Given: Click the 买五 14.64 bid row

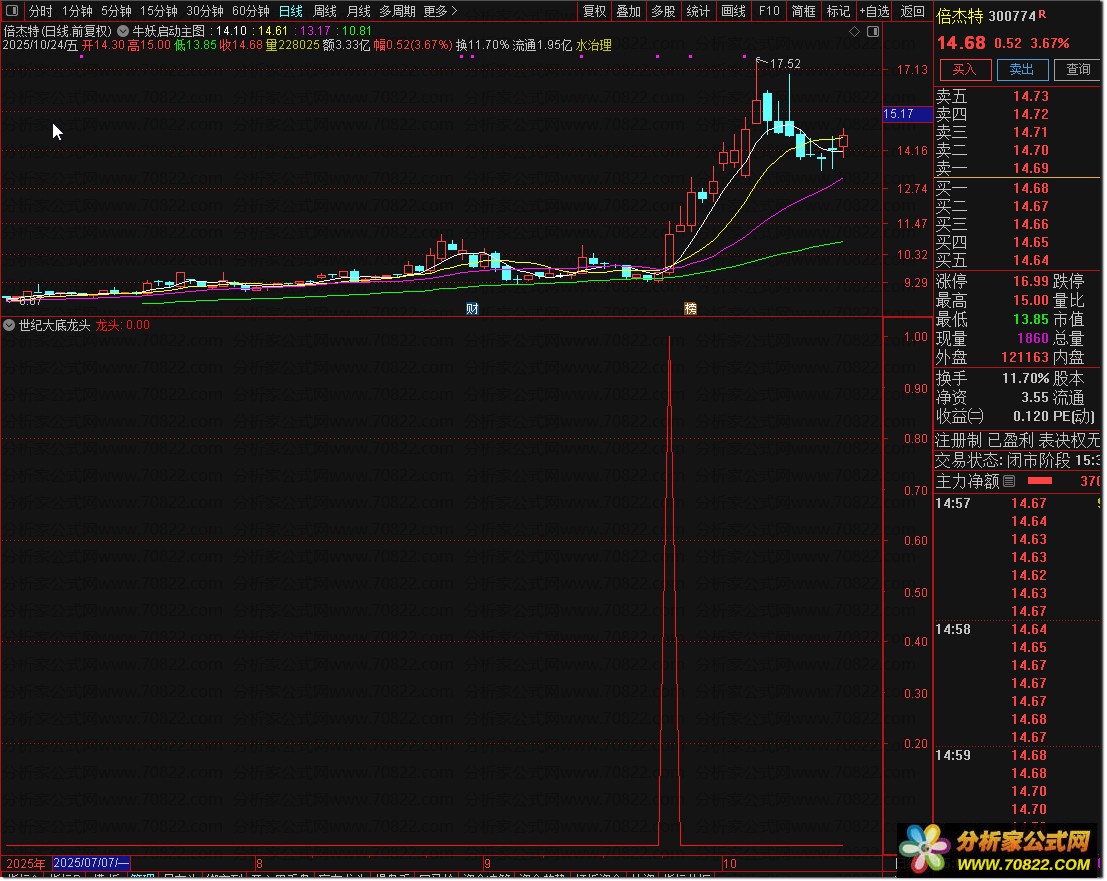Looking at the screenshot, I should [x=1017, y=260].
